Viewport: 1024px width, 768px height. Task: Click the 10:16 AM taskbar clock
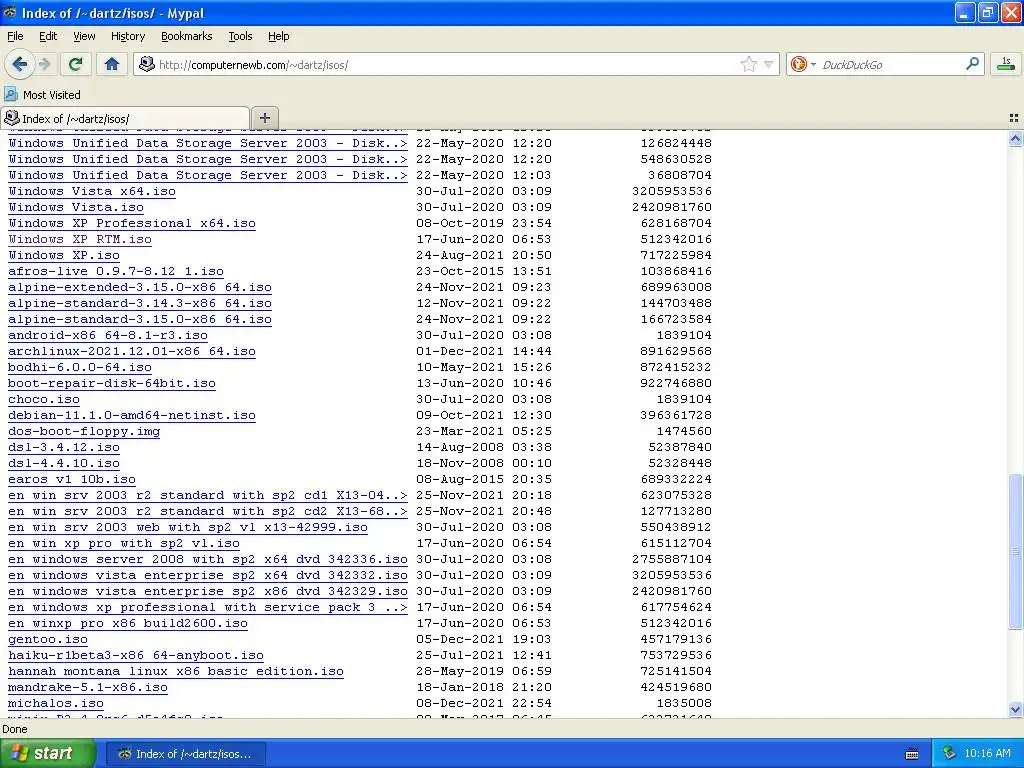point(987,754)
